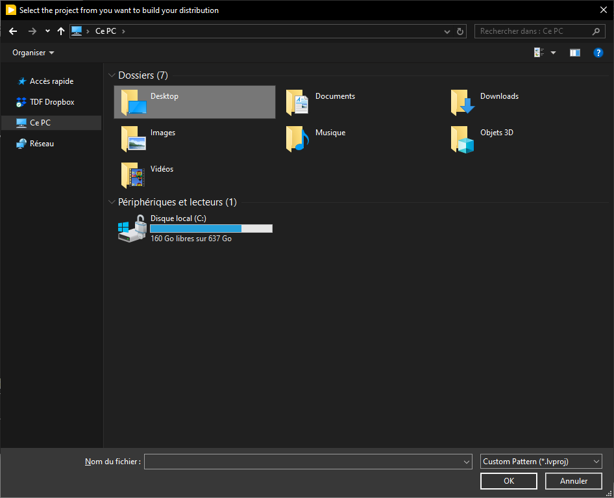Cancel with the Annuler button
The width and height of the screenshot is (614, 498).
point(574,481)
